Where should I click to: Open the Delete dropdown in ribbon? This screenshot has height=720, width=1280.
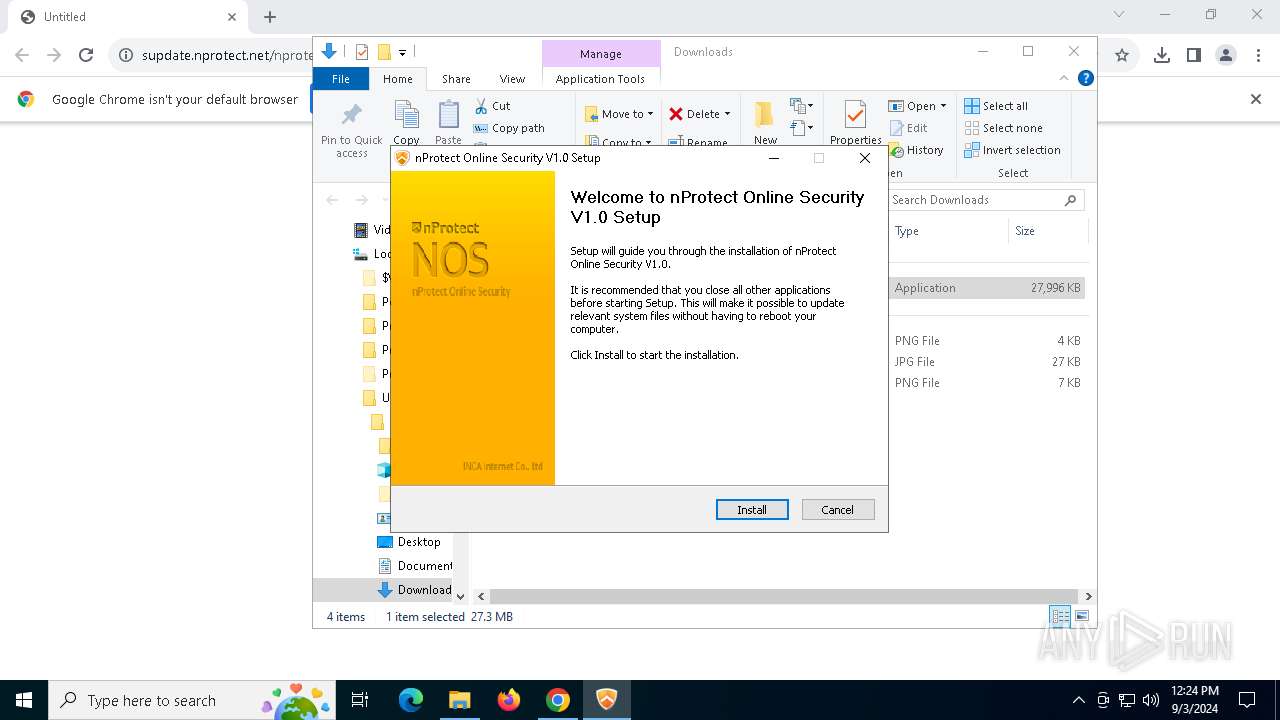tap(700, 114)
